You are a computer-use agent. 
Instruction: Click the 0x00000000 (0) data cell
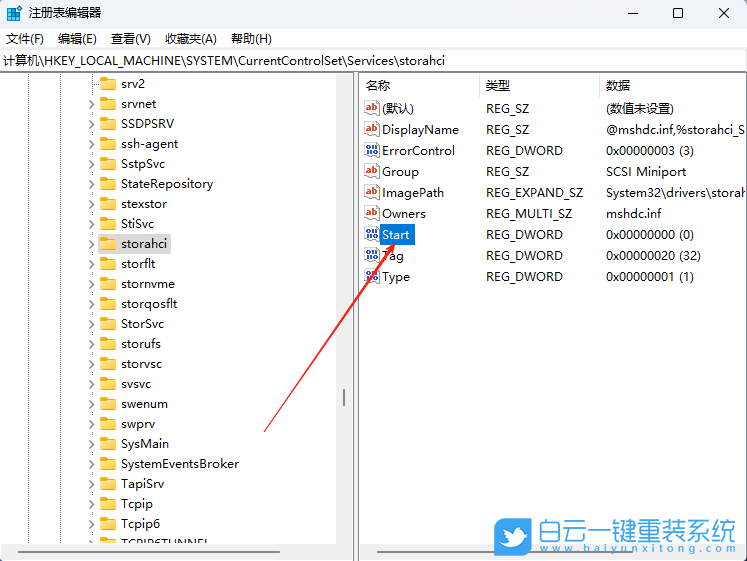(649, 235)
